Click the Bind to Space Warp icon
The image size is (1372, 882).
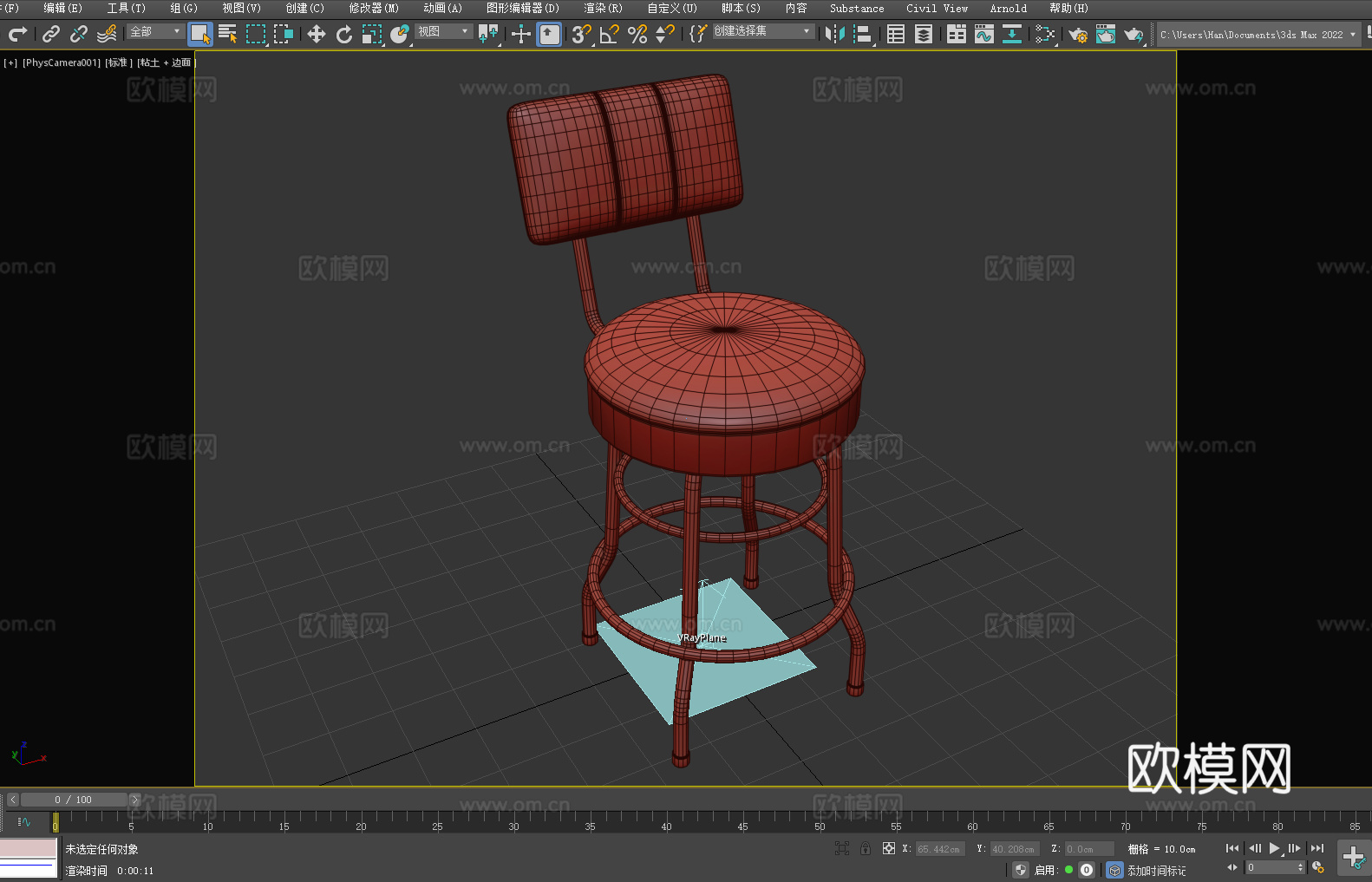(x=107, y=34)
